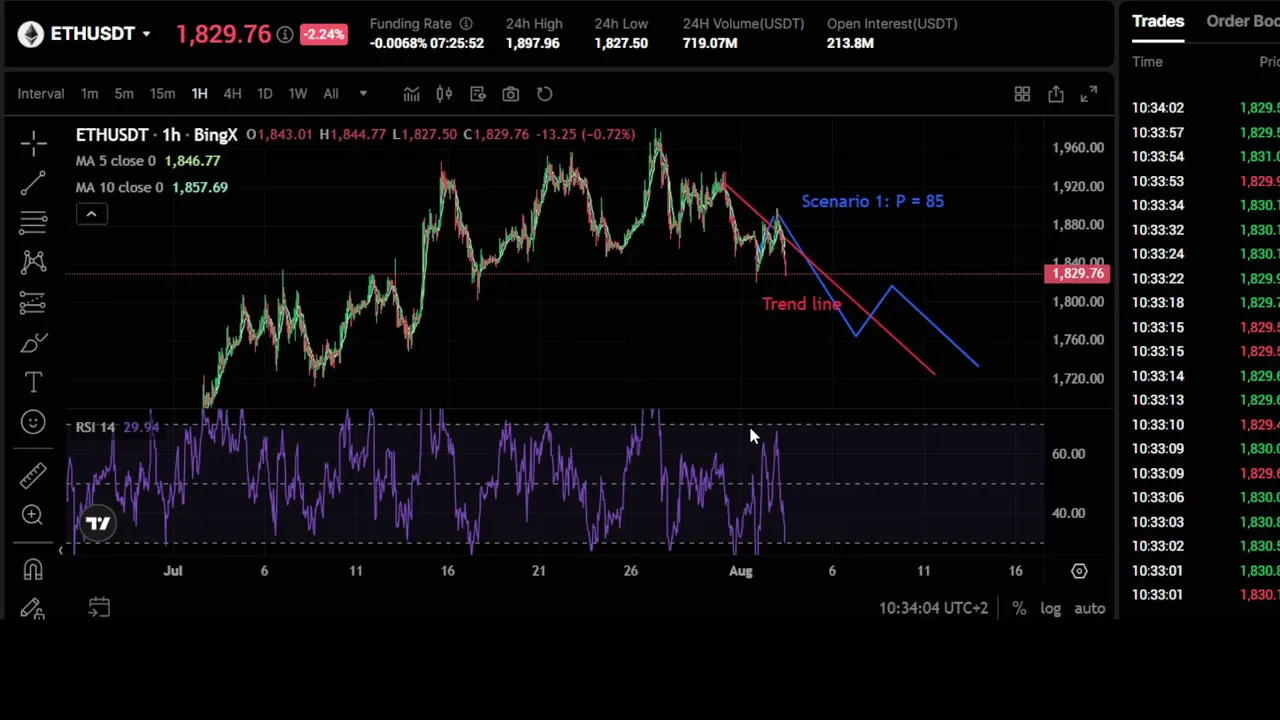This screenshot has width=1280, height=720.
Task: Toggle auto scale mode
Action: point(1089,608)
